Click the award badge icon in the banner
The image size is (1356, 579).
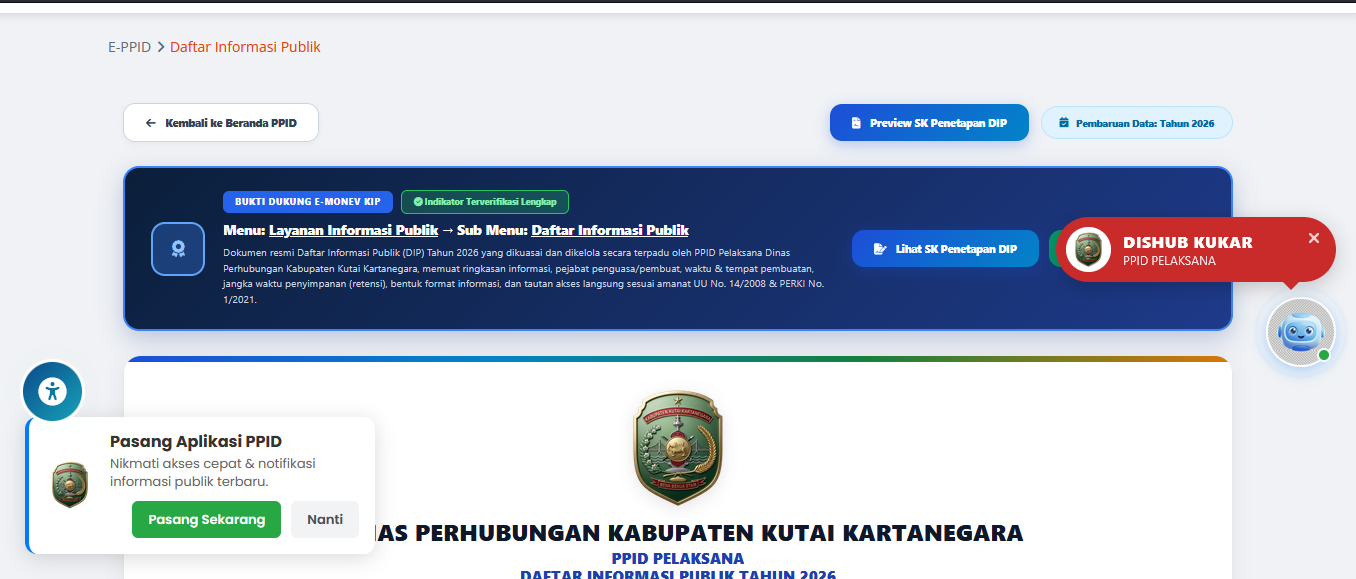pyautogui.click(x=178, y=249)
